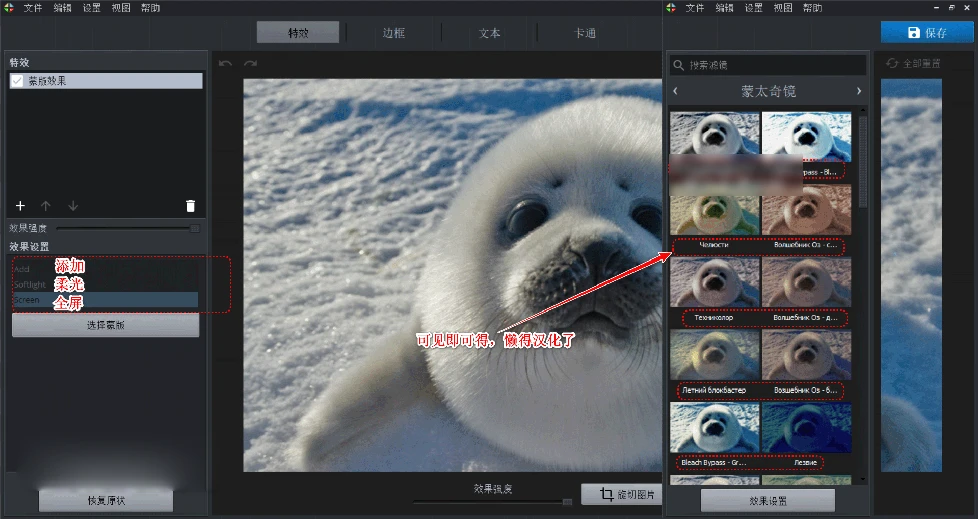Select the 蒙版效果 effect row
The width and height of the screenshot is (978, 519).
click(x=106, y=81)
